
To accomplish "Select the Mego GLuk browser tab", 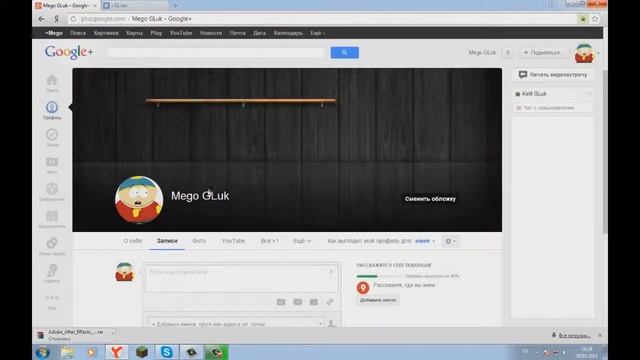I will click(65, 6).
